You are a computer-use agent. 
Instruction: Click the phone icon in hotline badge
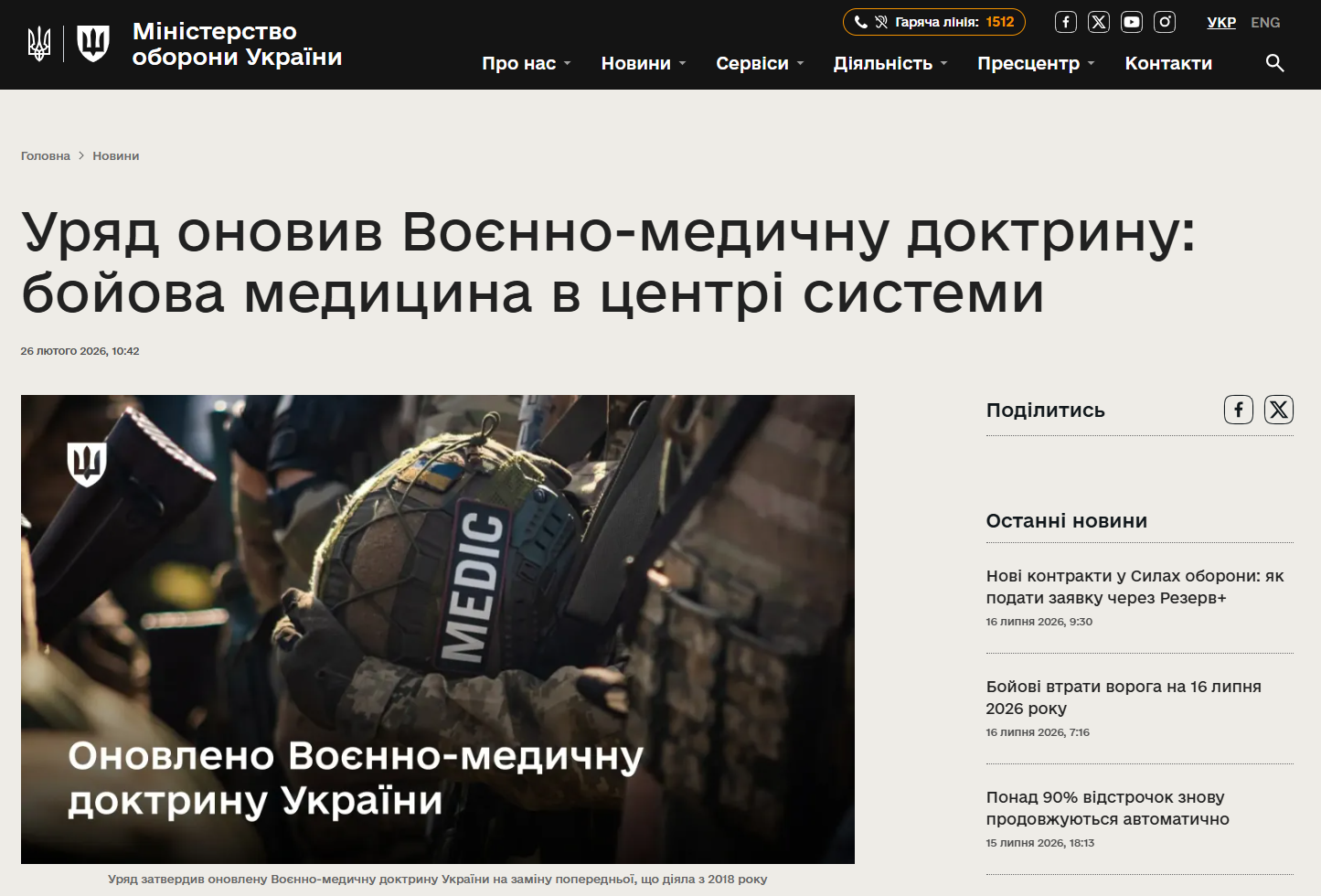tap(860, 22)
